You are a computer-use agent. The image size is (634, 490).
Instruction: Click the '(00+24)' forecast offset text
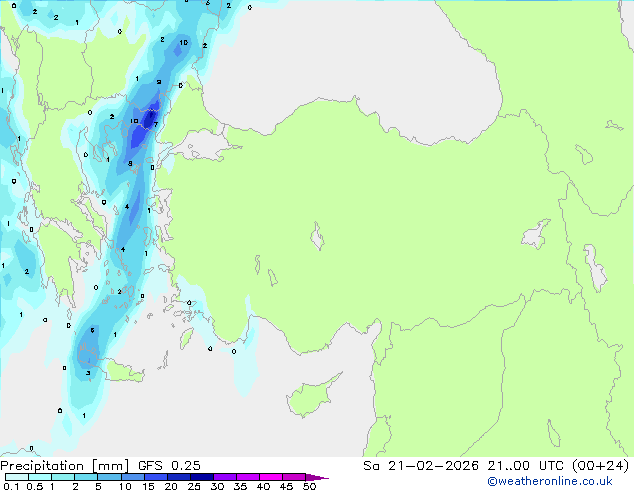601,466
